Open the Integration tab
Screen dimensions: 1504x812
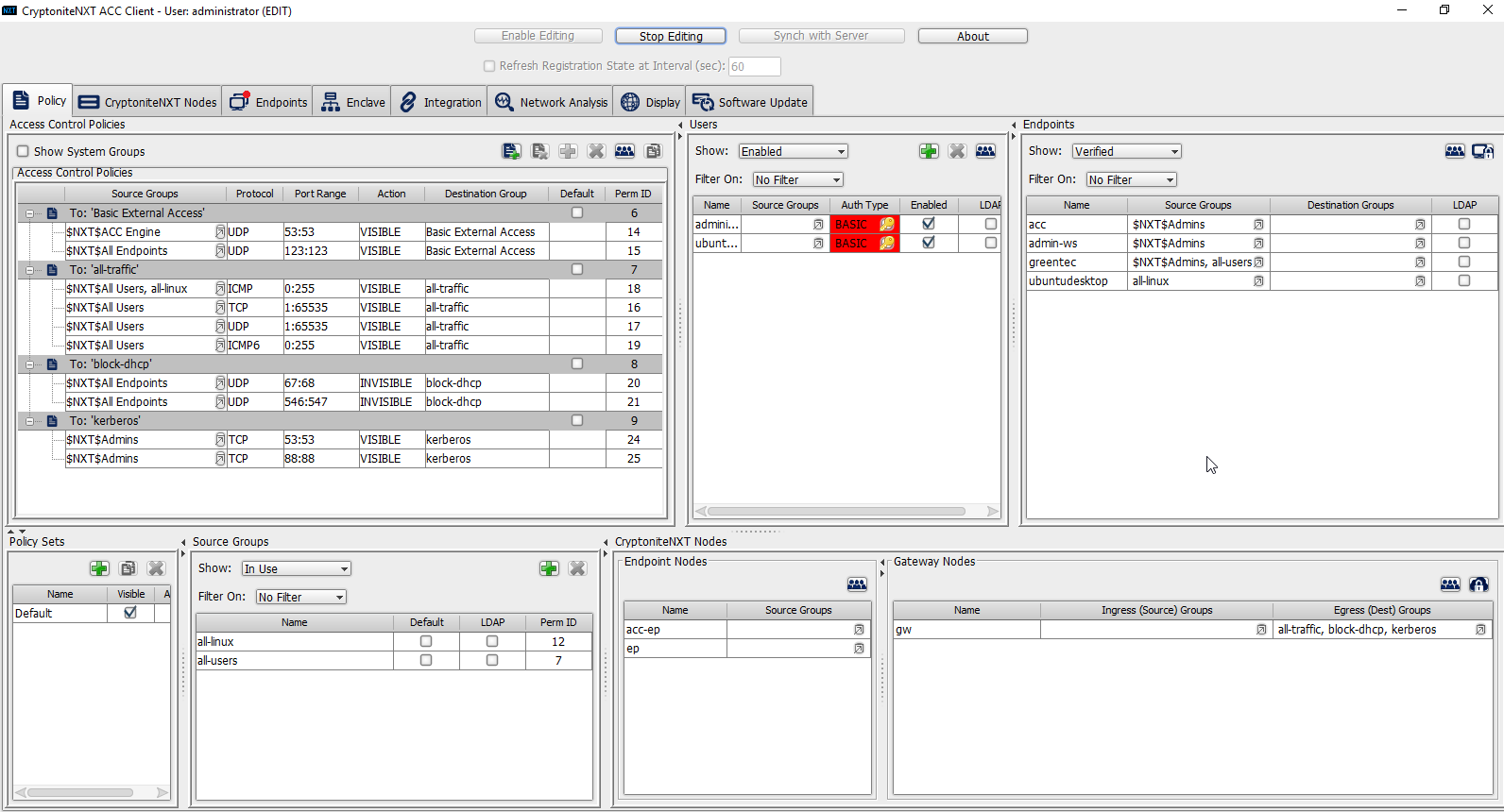coord(439,102)
